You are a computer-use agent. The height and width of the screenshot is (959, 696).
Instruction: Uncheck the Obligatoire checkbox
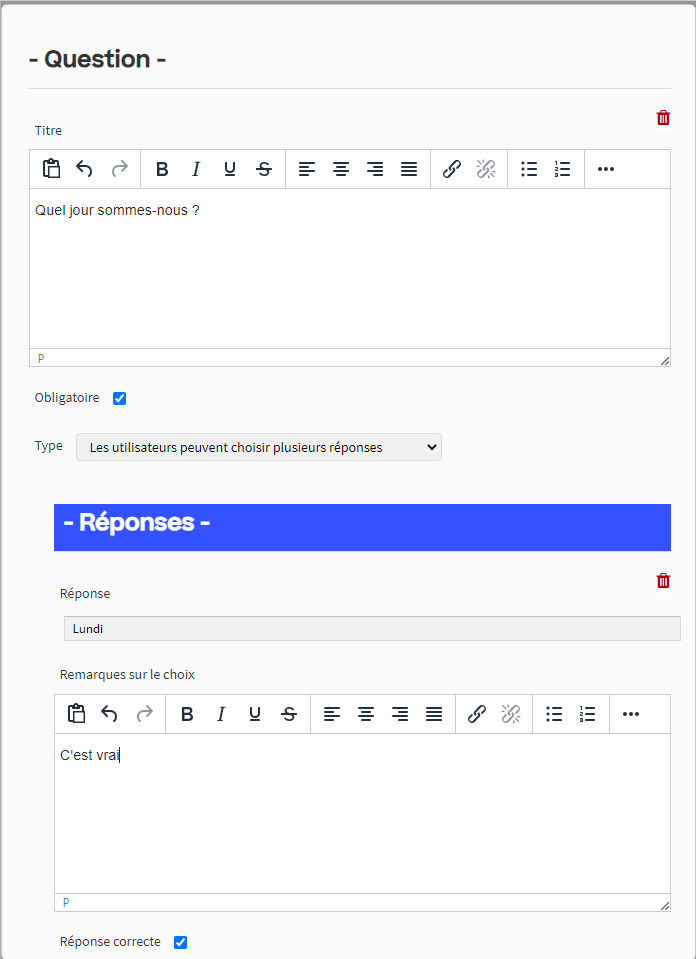coord(120,398)
